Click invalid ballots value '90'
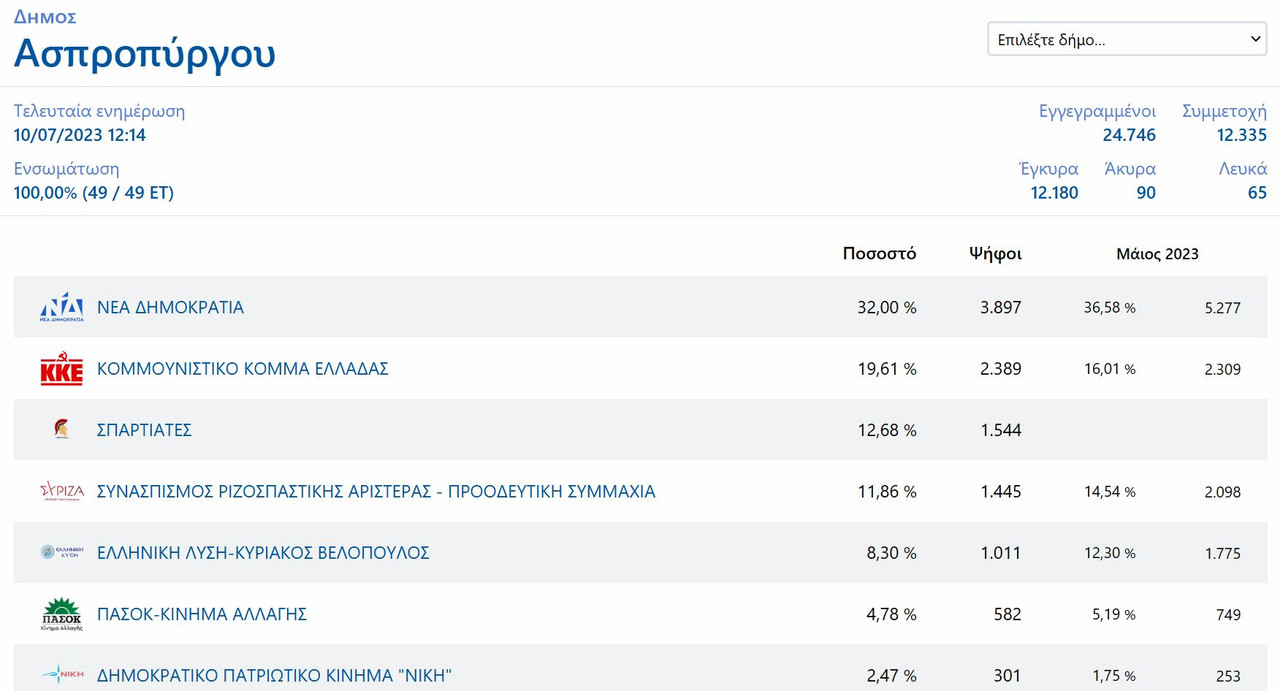This screenshot has width=1280, height=691. (x=1146, y=193)
